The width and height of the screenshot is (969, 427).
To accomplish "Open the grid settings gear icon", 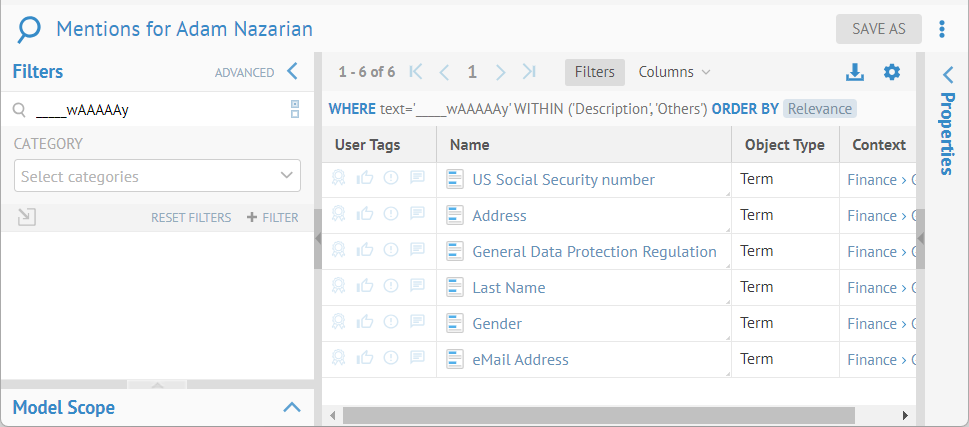I will 891,72.
